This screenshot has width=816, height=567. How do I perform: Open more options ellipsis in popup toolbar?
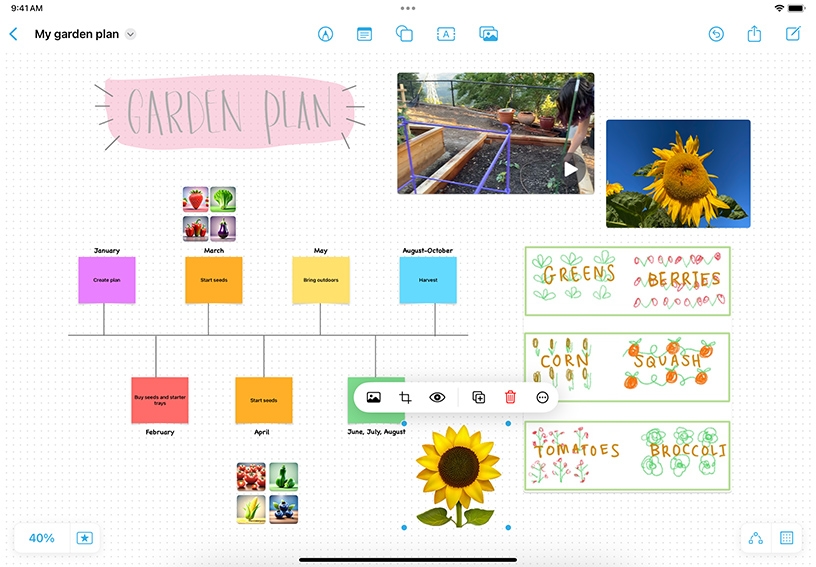tap(542, 397)
